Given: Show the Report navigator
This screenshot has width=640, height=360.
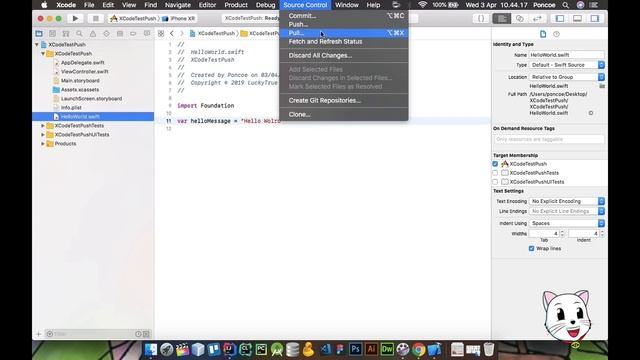Looking at the screenshot, I should coord(147,33).
